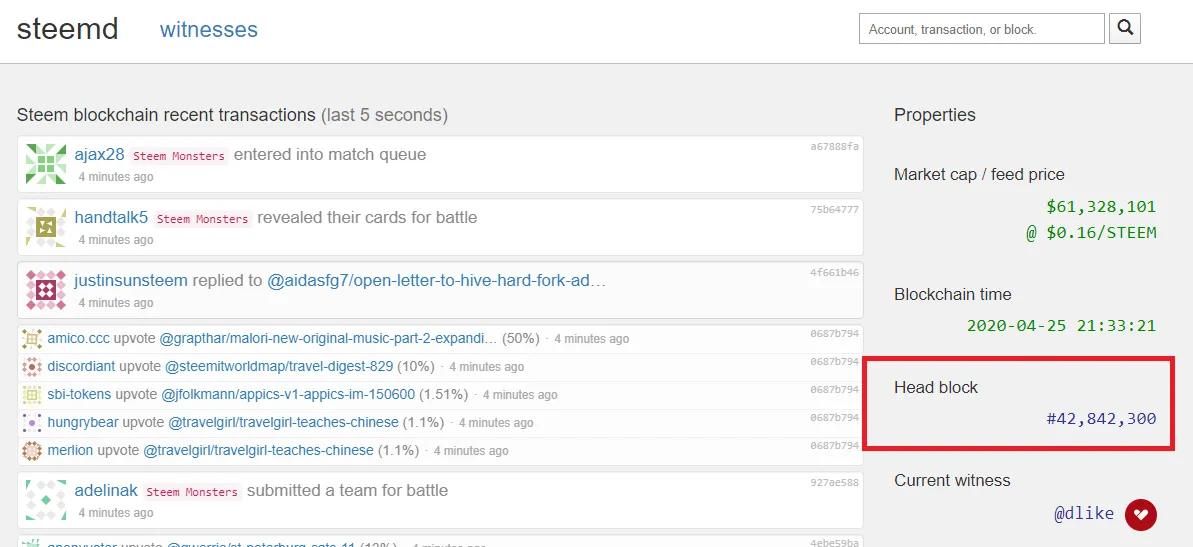The height and width of the screenshot is (547, 1193).
Task: Click the search magnifier button
Action: [x=1125, y=29]
